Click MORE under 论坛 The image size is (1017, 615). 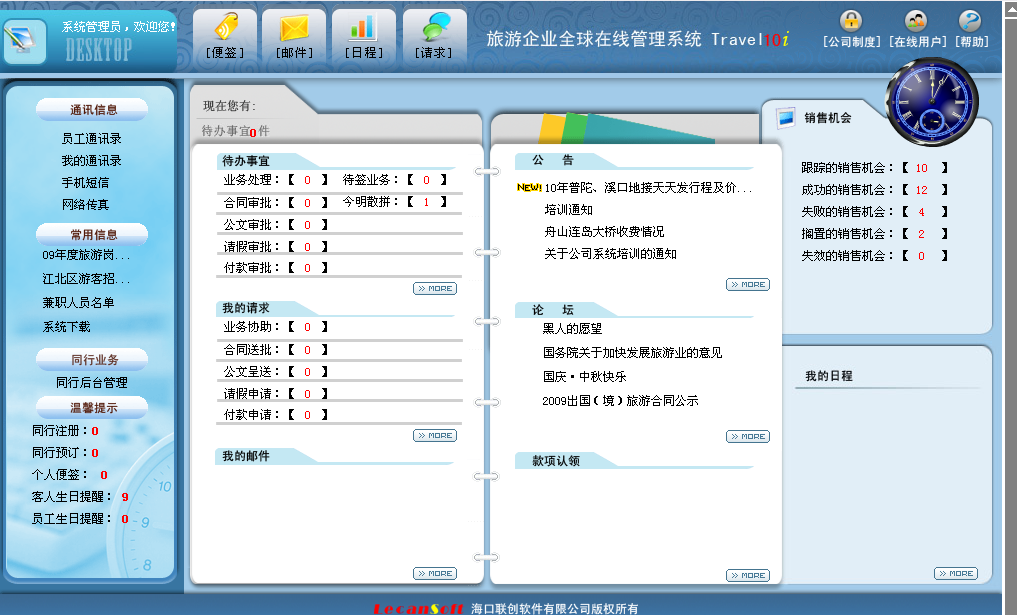tap(748, 437)
